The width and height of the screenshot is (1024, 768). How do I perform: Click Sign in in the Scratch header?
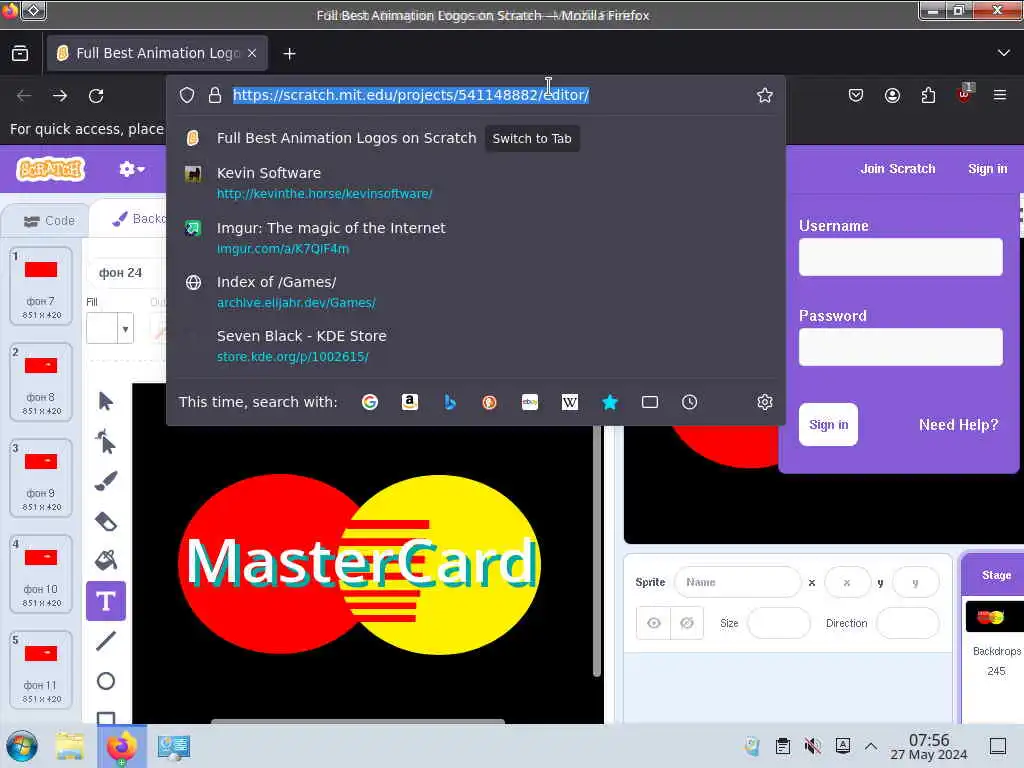(x=987, y=168)
